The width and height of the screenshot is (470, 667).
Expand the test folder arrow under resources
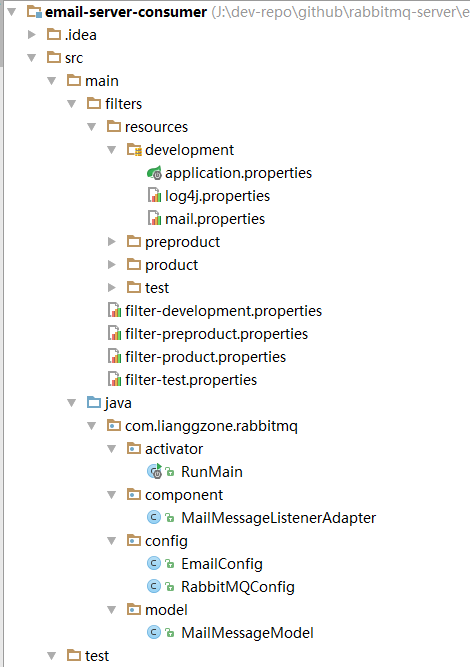(x=111, y=288)
